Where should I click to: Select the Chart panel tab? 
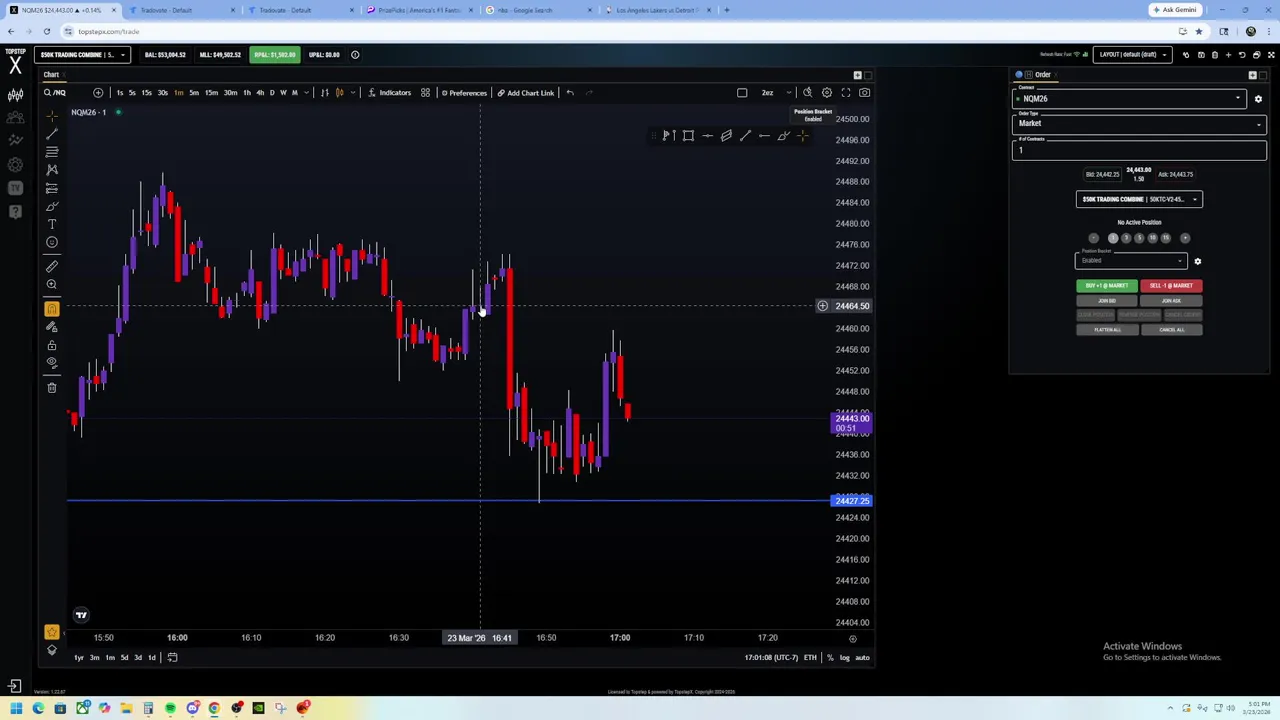pyautogui.click(x=51, y=75)
